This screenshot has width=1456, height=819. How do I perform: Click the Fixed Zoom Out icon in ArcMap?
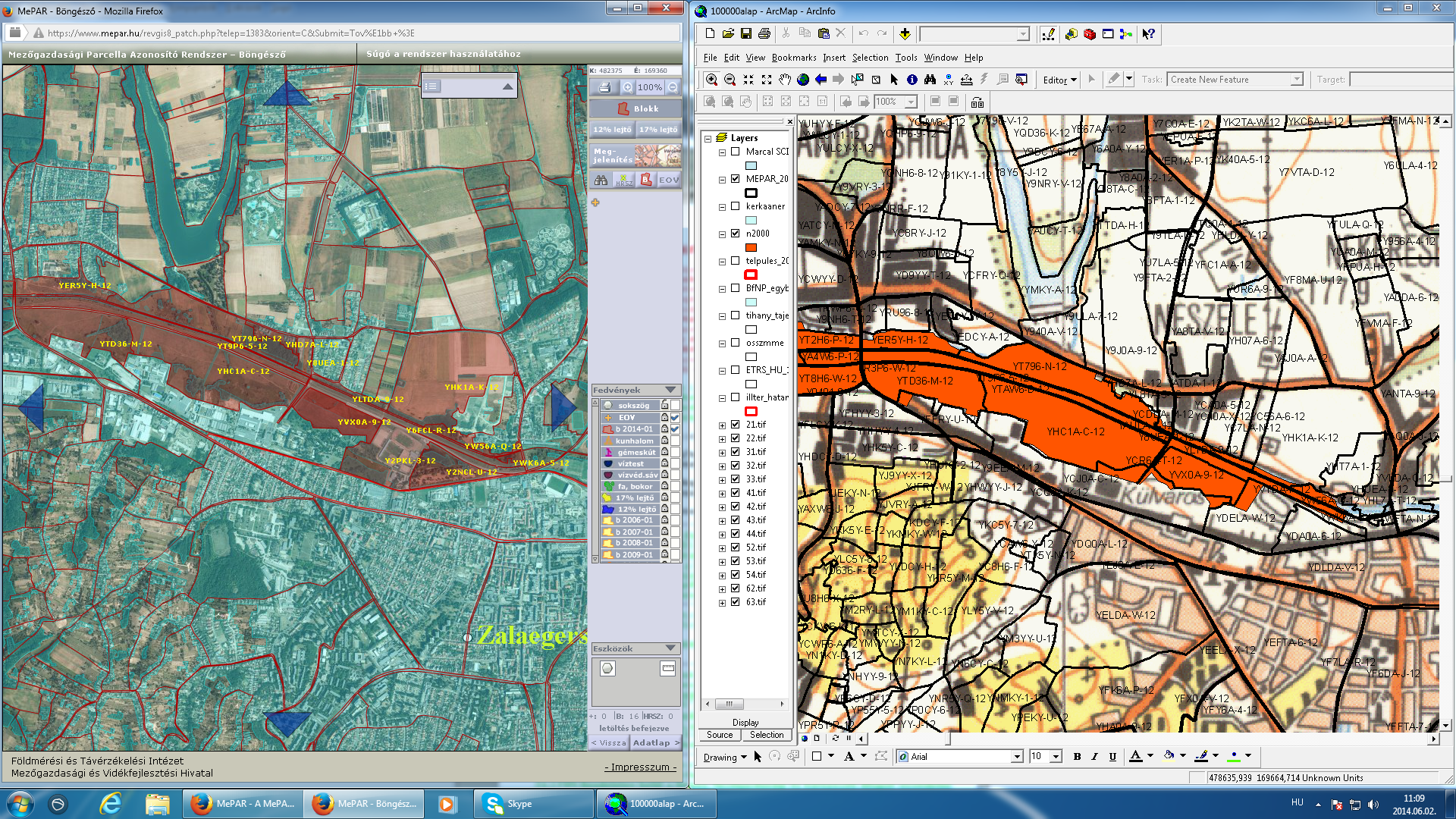coord(767,80)
